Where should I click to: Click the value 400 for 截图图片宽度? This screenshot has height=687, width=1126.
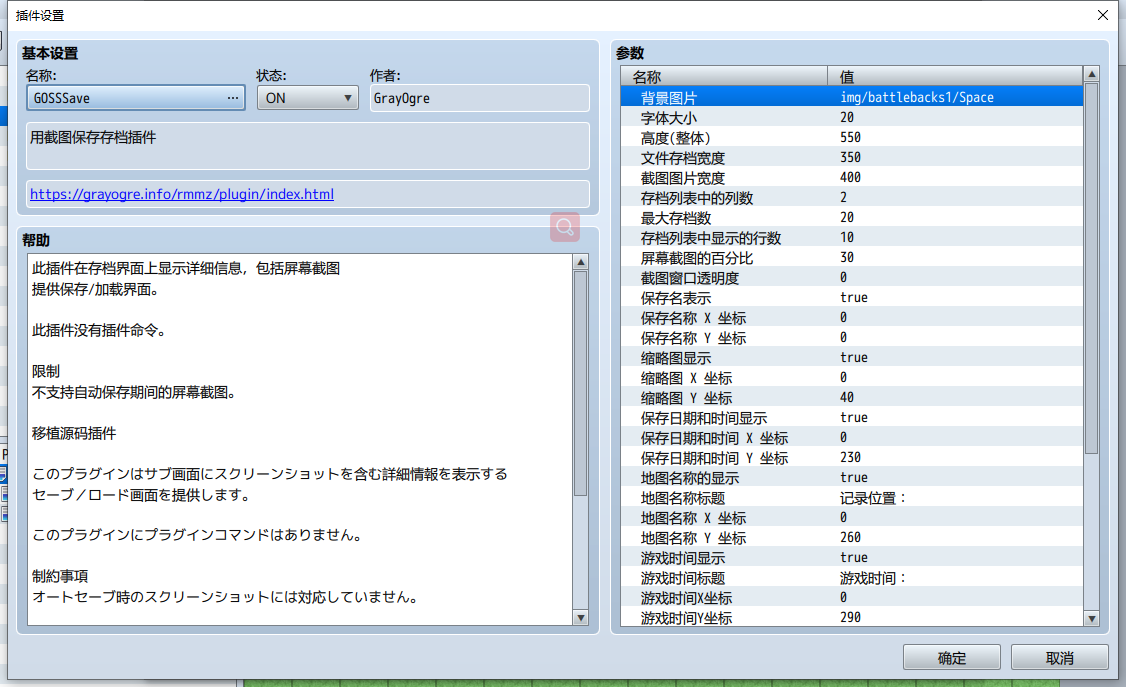coord(850,177)
